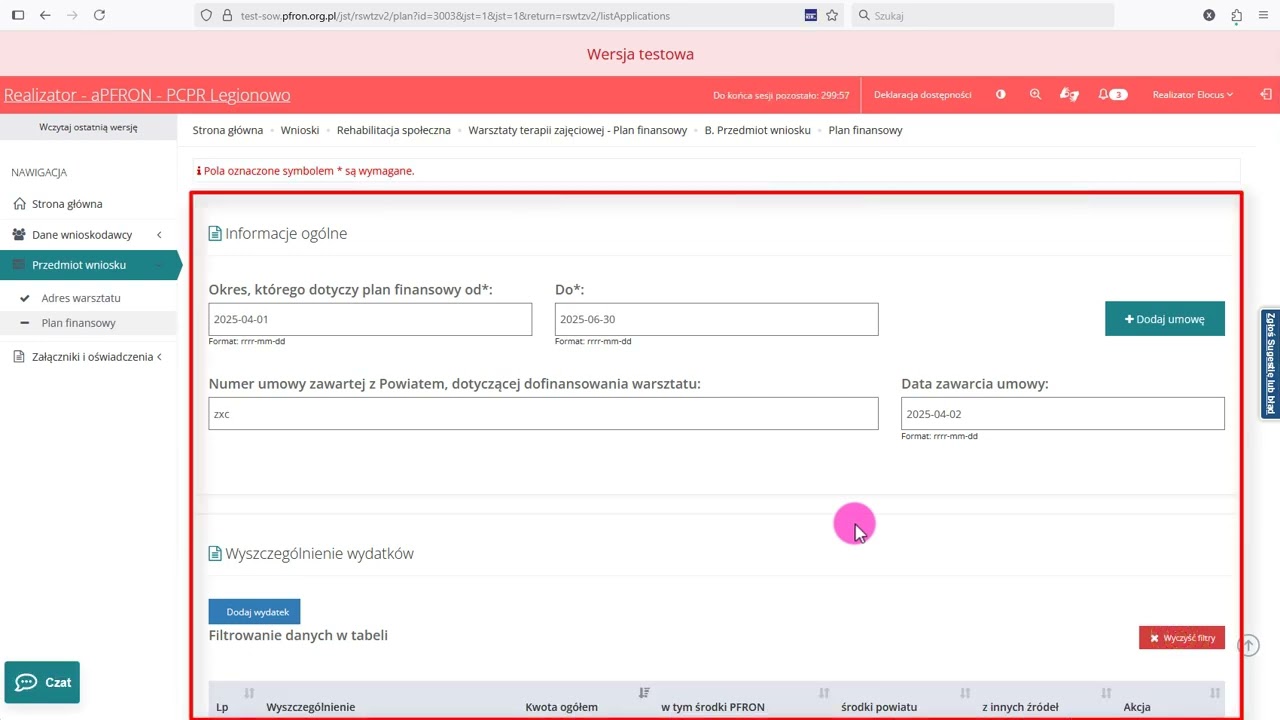Sort table by Kwota ogółem column
1280x720 pixels.
click(644, 693)
